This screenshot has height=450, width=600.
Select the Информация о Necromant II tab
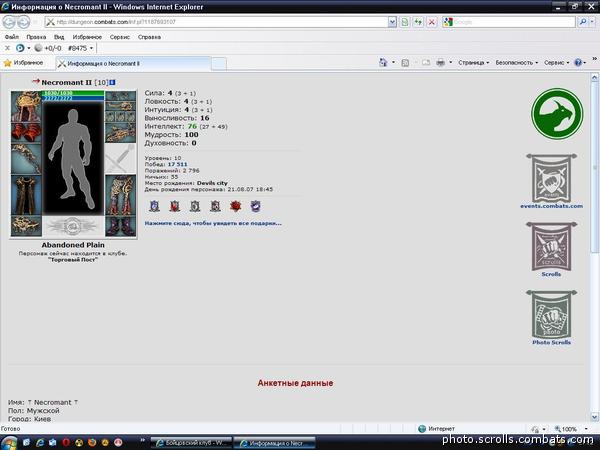click(133, 64)
